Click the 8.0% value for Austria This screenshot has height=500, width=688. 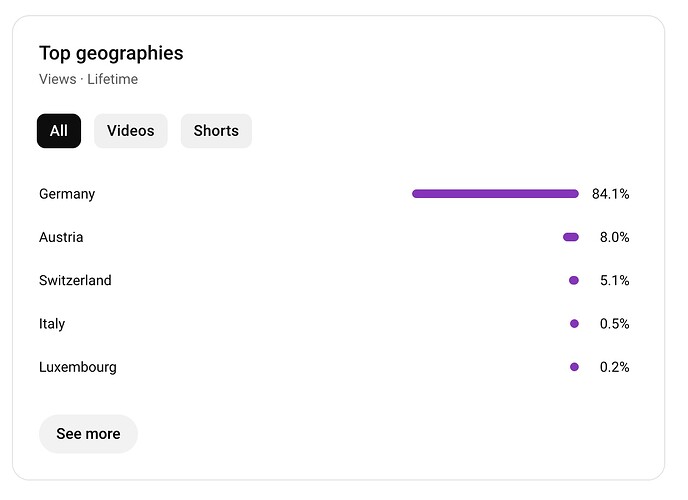(x=614, y=237)
